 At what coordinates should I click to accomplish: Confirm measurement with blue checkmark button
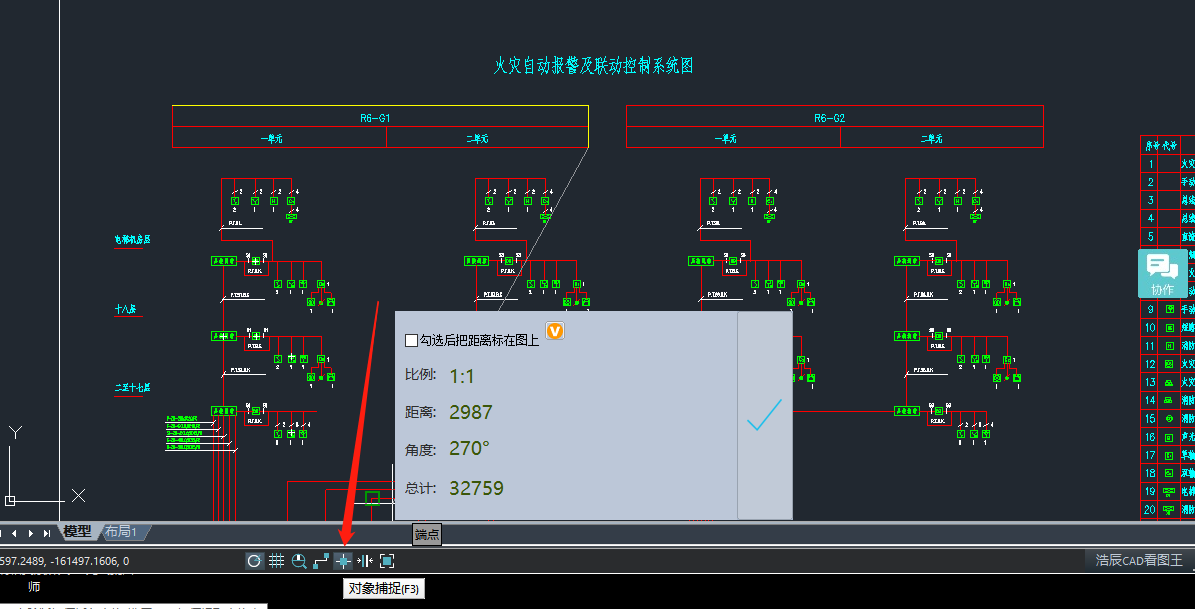[x=764, y=415]
